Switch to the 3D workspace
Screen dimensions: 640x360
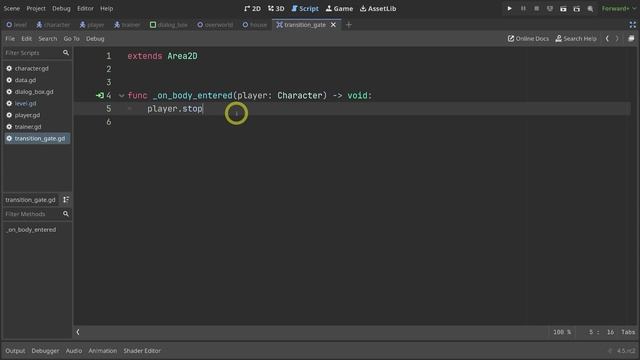tap(276, 8)
